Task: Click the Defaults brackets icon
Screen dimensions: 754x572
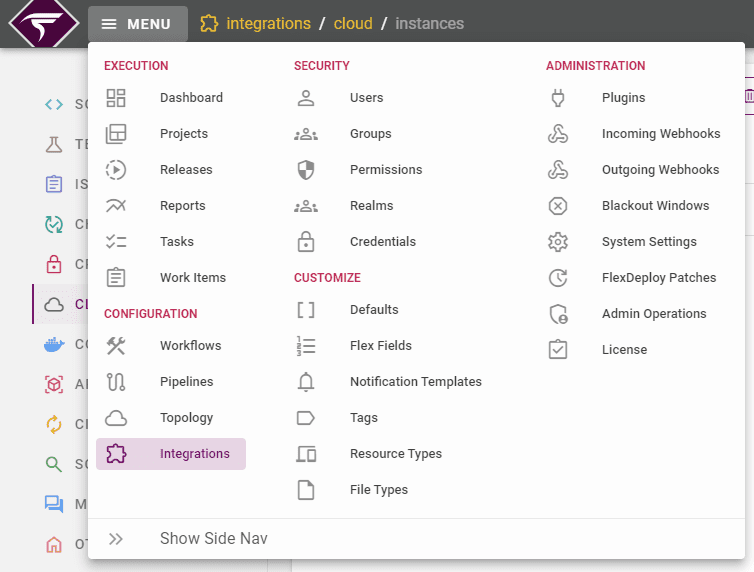Action: 306,310
